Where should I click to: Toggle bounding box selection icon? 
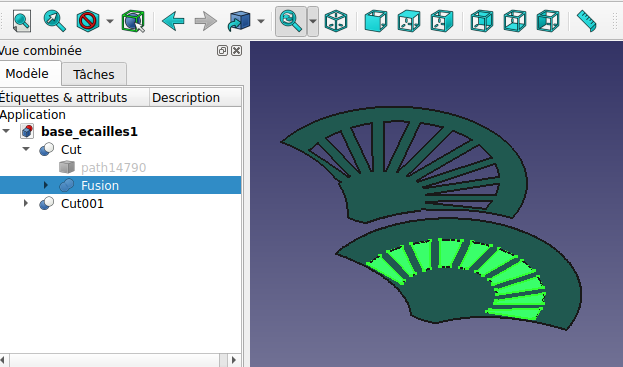point(133,21)
